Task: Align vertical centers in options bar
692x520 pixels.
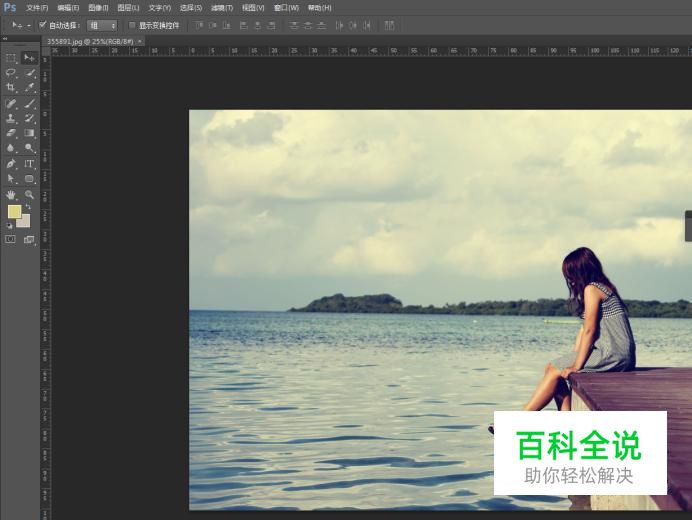Action: click(x=213, y=26)
